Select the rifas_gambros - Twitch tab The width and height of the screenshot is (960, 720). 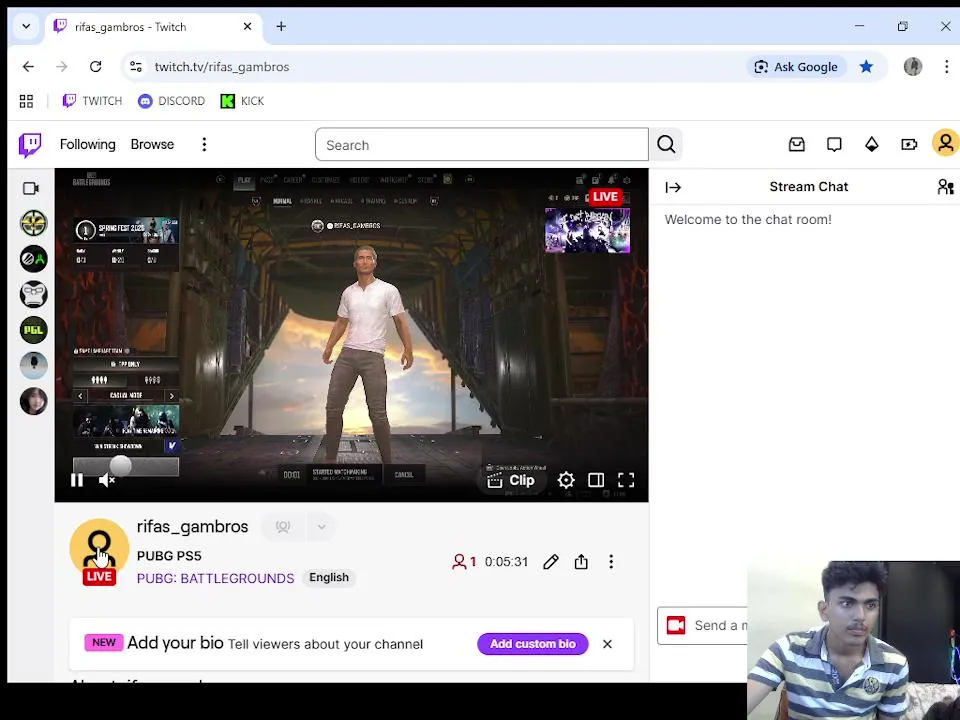[153, 27]
